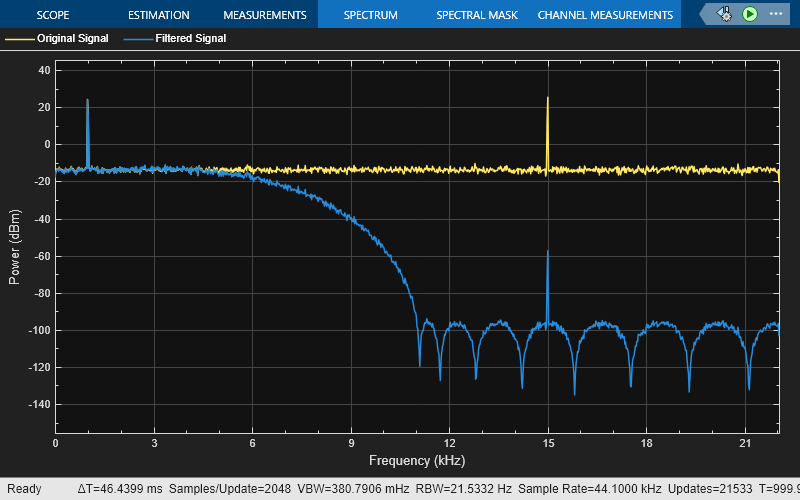Open the three-dots more options menu
The height and width of the screenshot is (500, 800).
coord(778,14)
